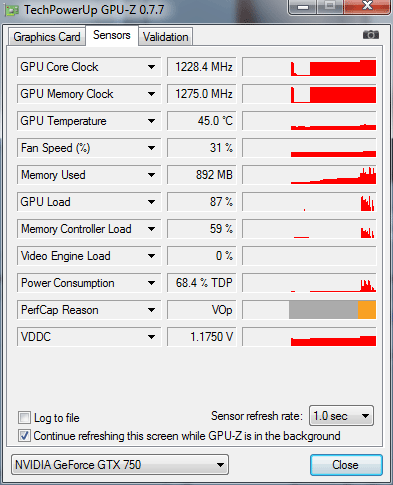Click the Close button

(x=346, y=465)
